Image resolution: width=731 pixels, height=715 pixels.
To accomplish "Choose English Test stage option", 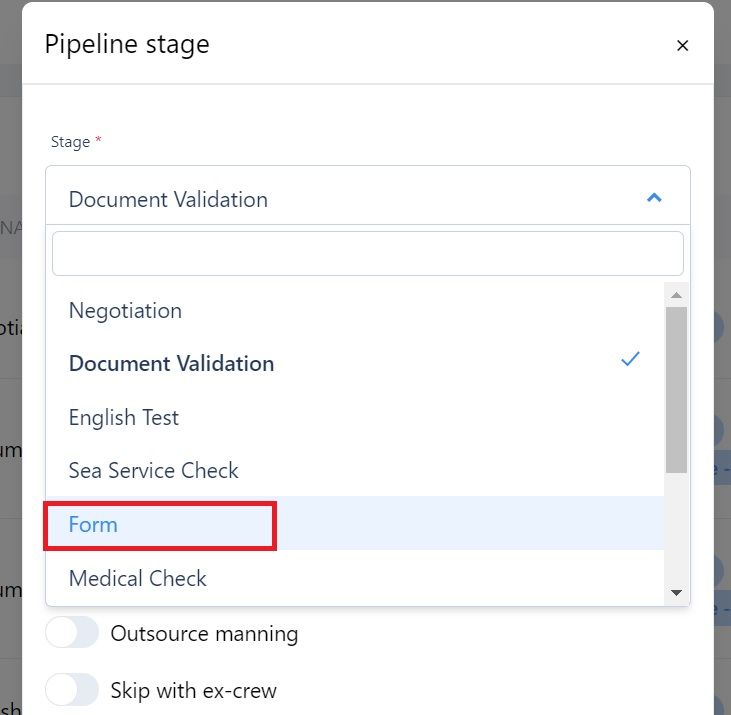I will click(x=355, y=417).
